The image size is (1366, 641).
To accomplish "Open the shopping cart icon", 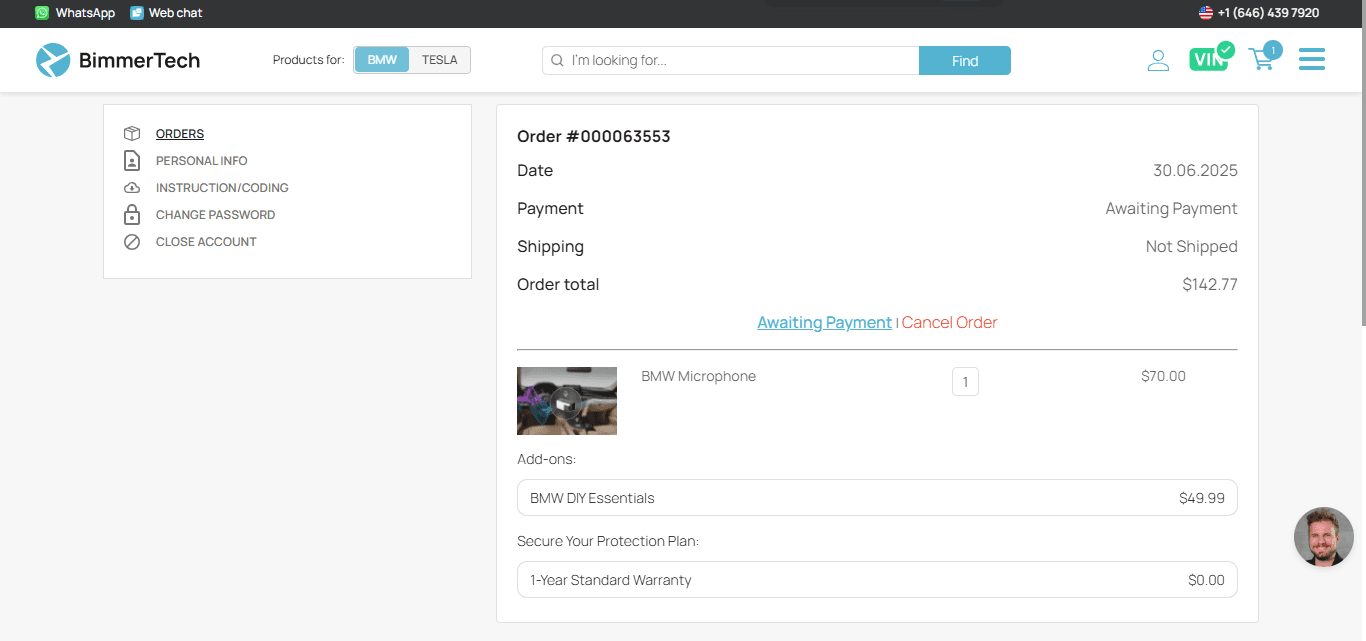I will click(1262, 60).
